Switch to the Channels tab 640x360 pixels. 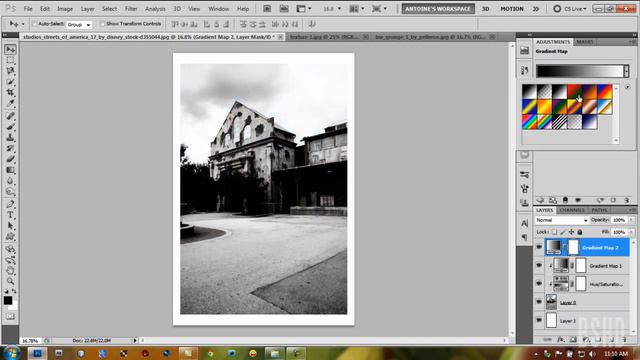coord(572,210)
